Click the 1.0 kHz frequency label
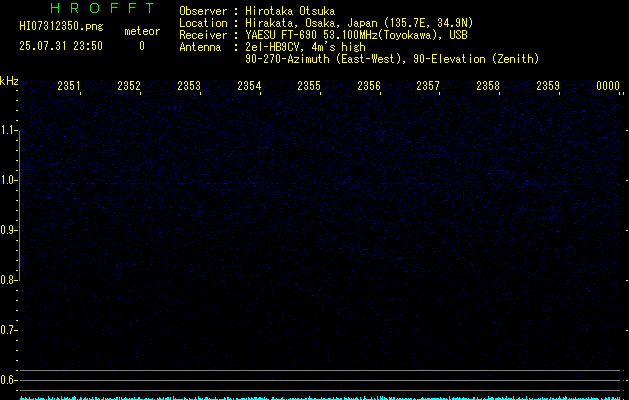 coord(9,180)
